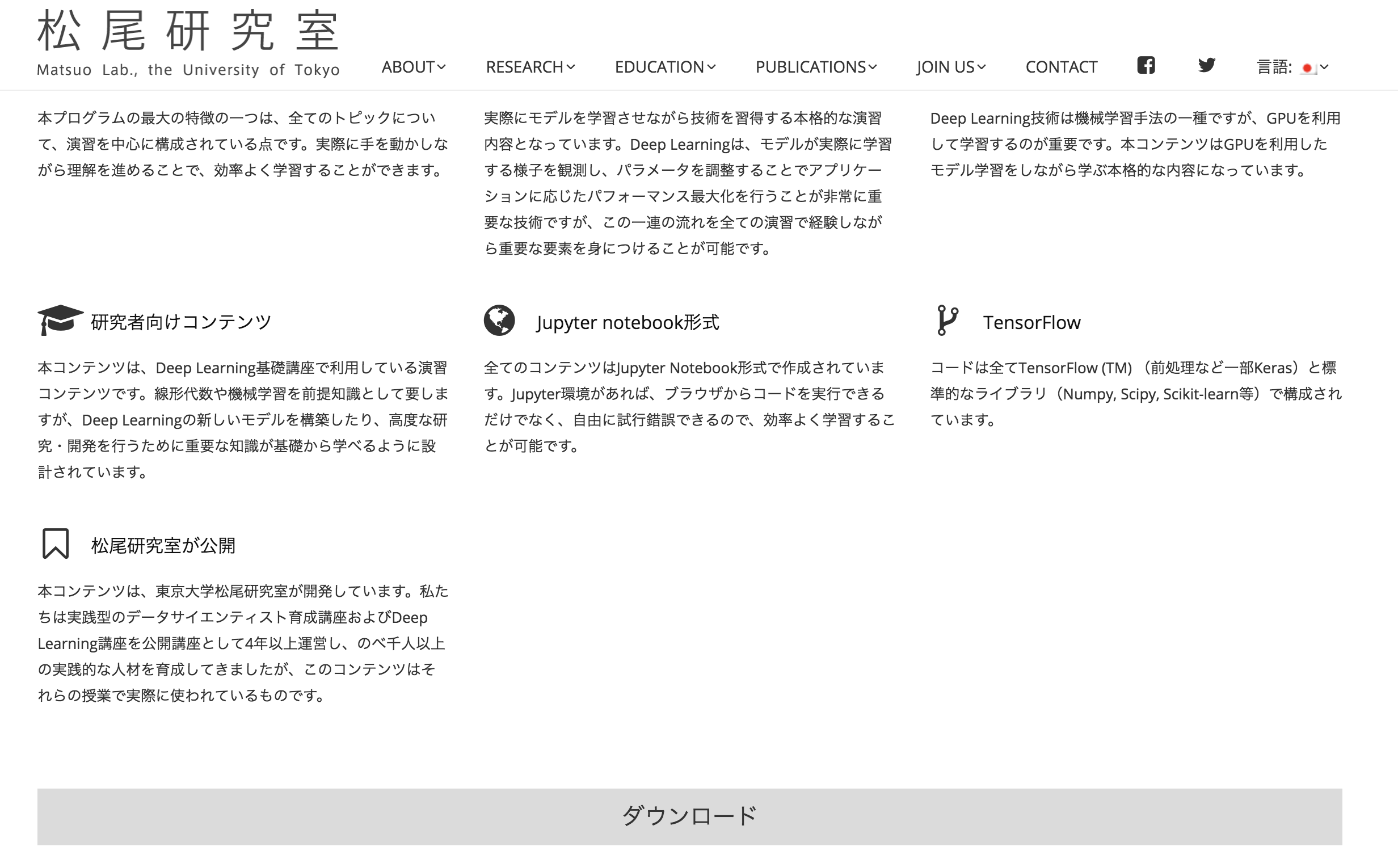The height and width of the screenshot is (868, 1398).
Task: Click the globe icon beside Jupyter notebook
Action: tap(499, 320)
